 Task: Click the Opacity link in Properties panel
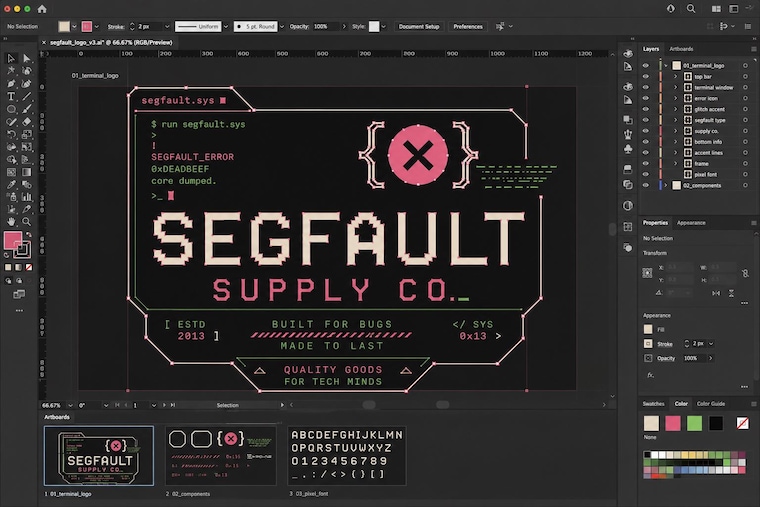click(x=665, y=358)
